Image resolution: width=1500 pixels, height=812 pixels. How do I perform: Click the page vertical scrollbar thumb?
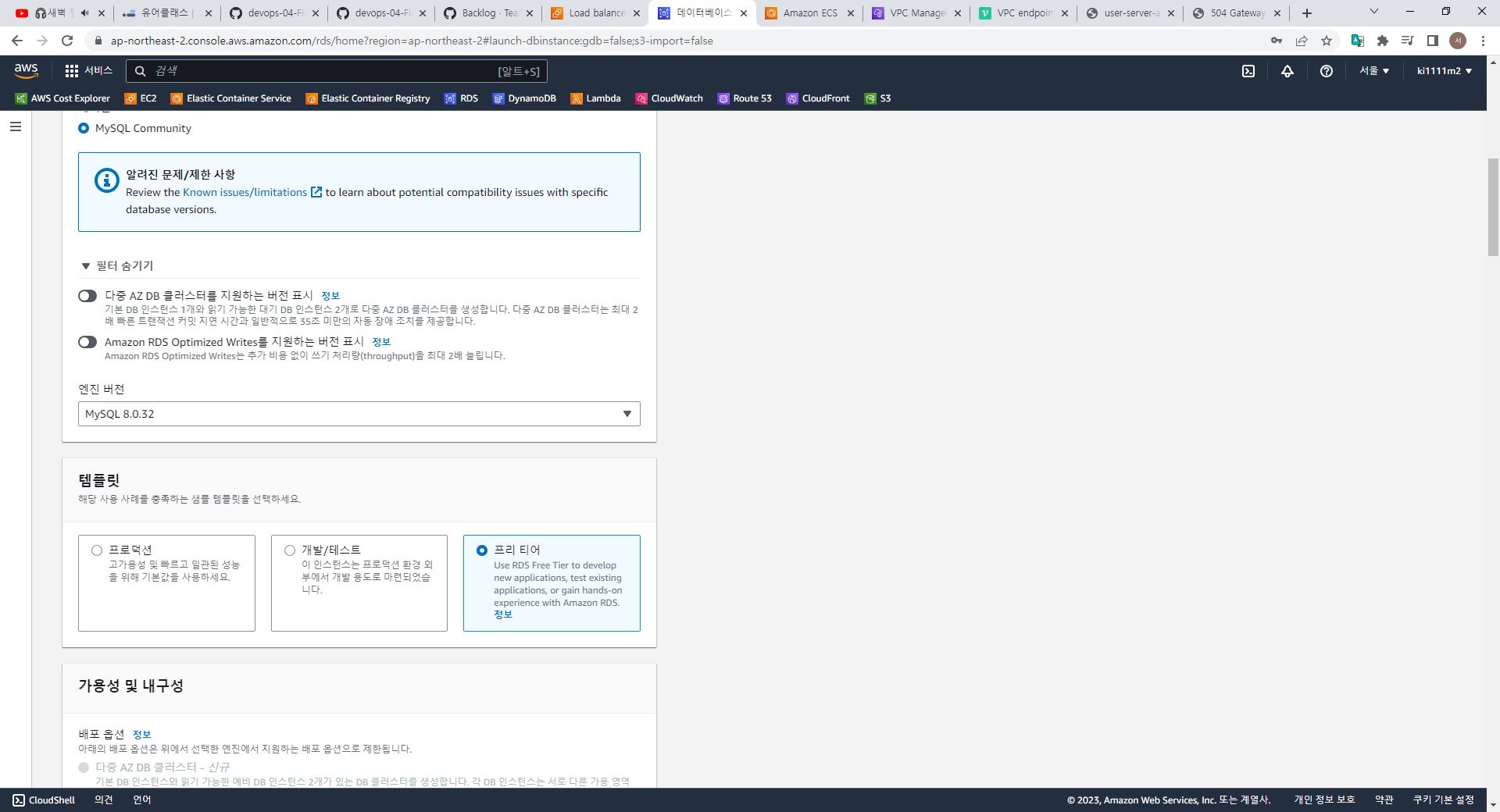coord(1493,207)
